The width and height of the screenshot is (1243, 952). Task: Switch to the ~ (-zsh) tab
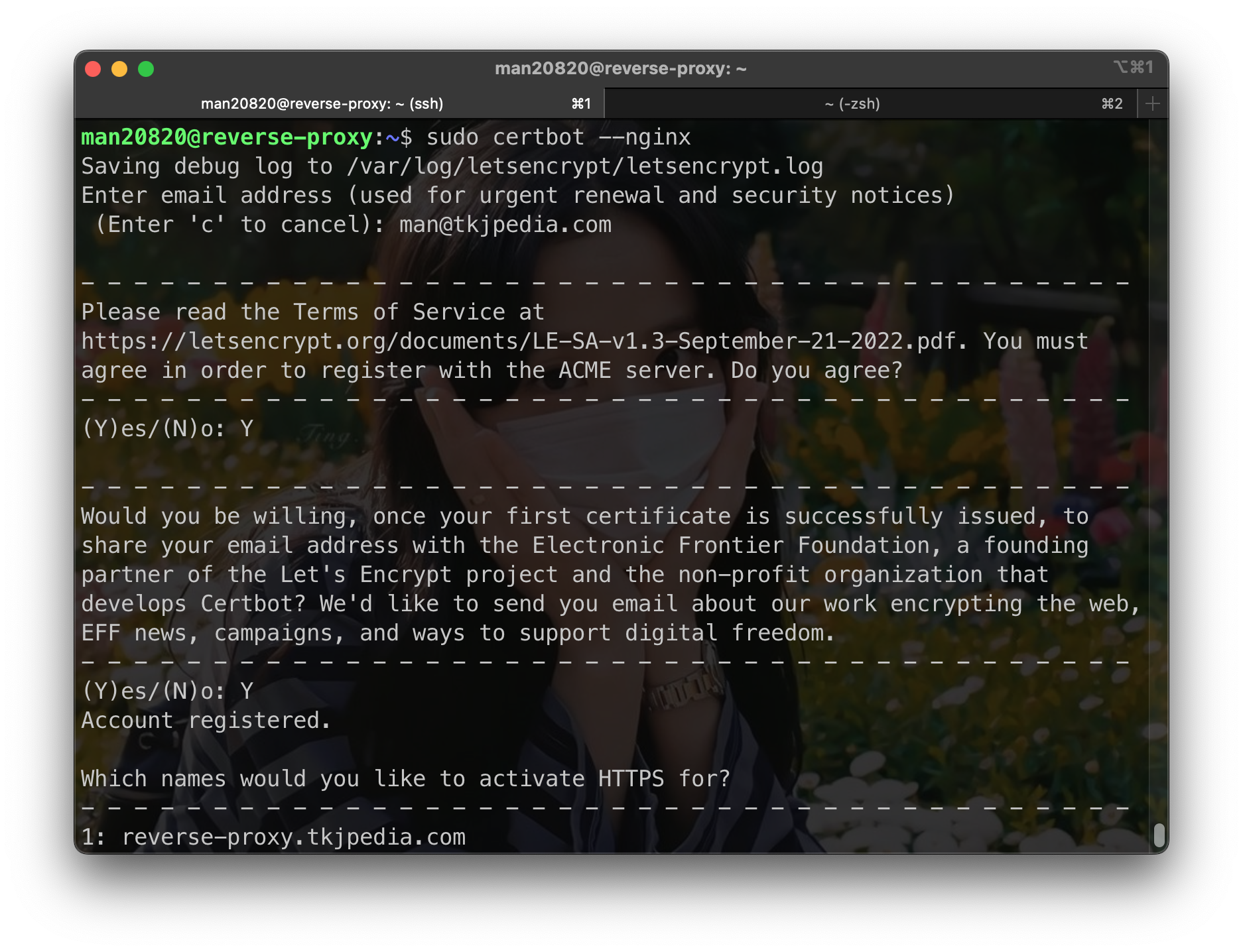(x=870, y=104)
